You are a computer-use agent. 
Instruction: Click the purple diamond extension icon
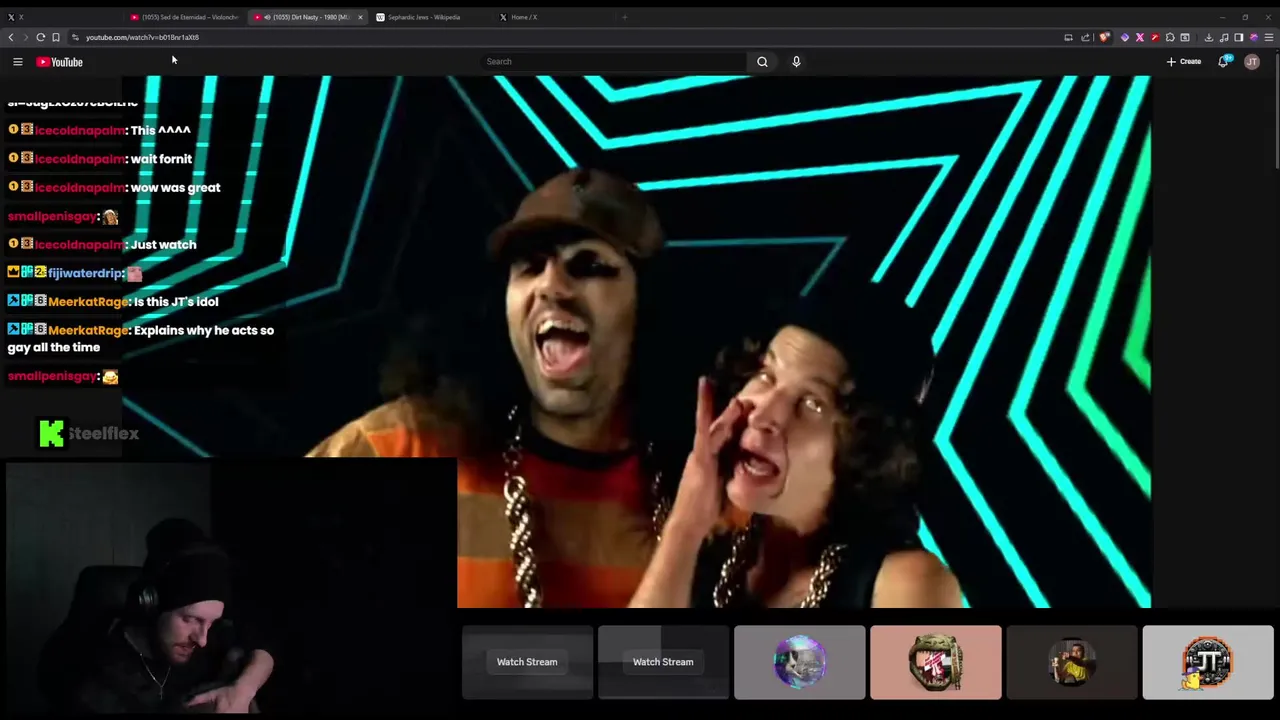click(1125, 37)
